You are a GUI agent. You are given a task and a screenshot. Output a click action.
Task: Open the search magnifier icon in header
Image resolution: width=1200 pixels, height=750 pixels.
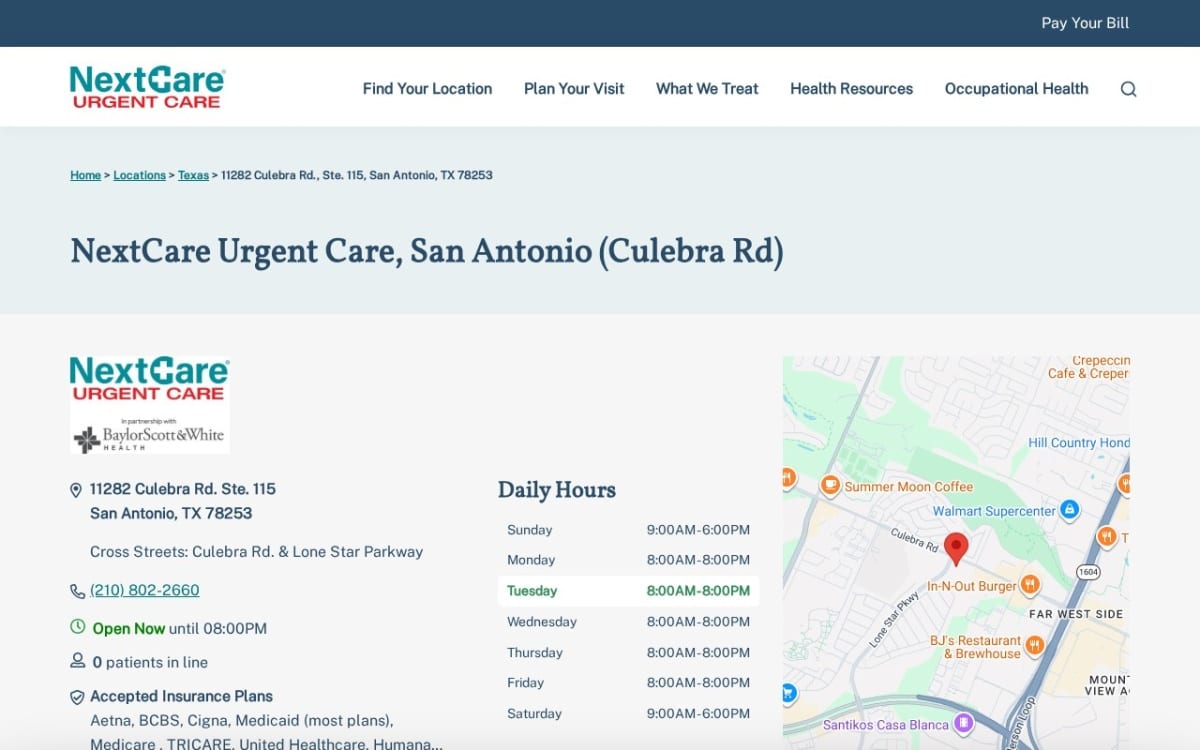(x=1128, y=89)
